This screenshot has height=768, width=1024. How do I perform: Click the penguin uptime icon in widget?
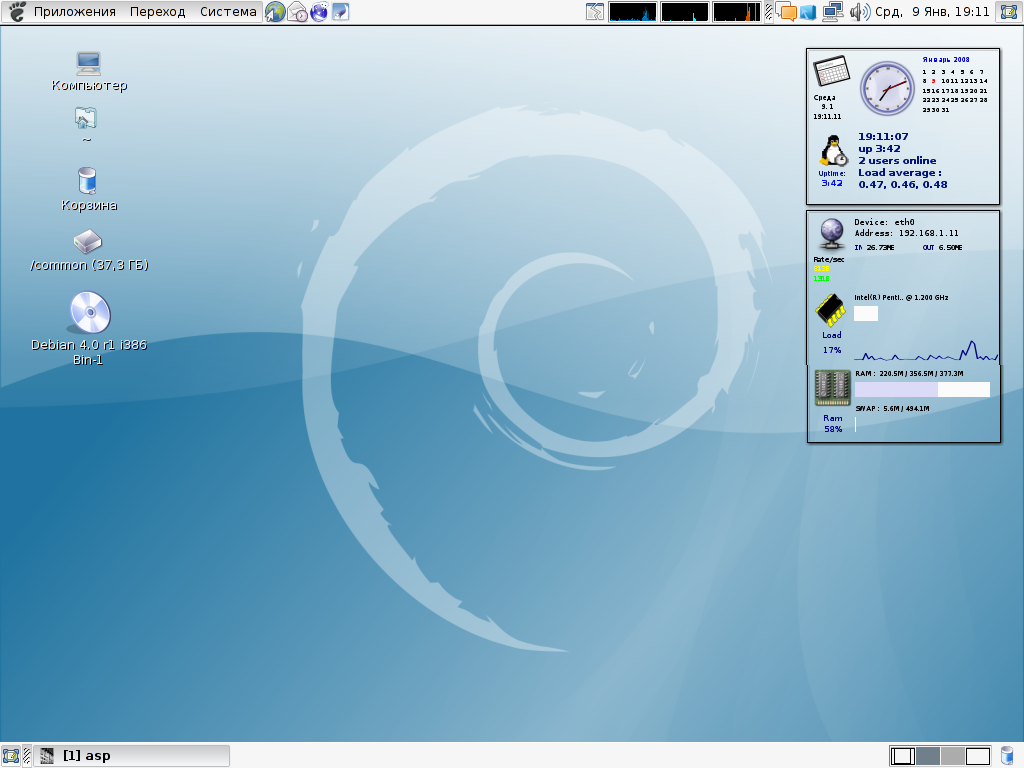pyautogui.click(x=833, y=151)
